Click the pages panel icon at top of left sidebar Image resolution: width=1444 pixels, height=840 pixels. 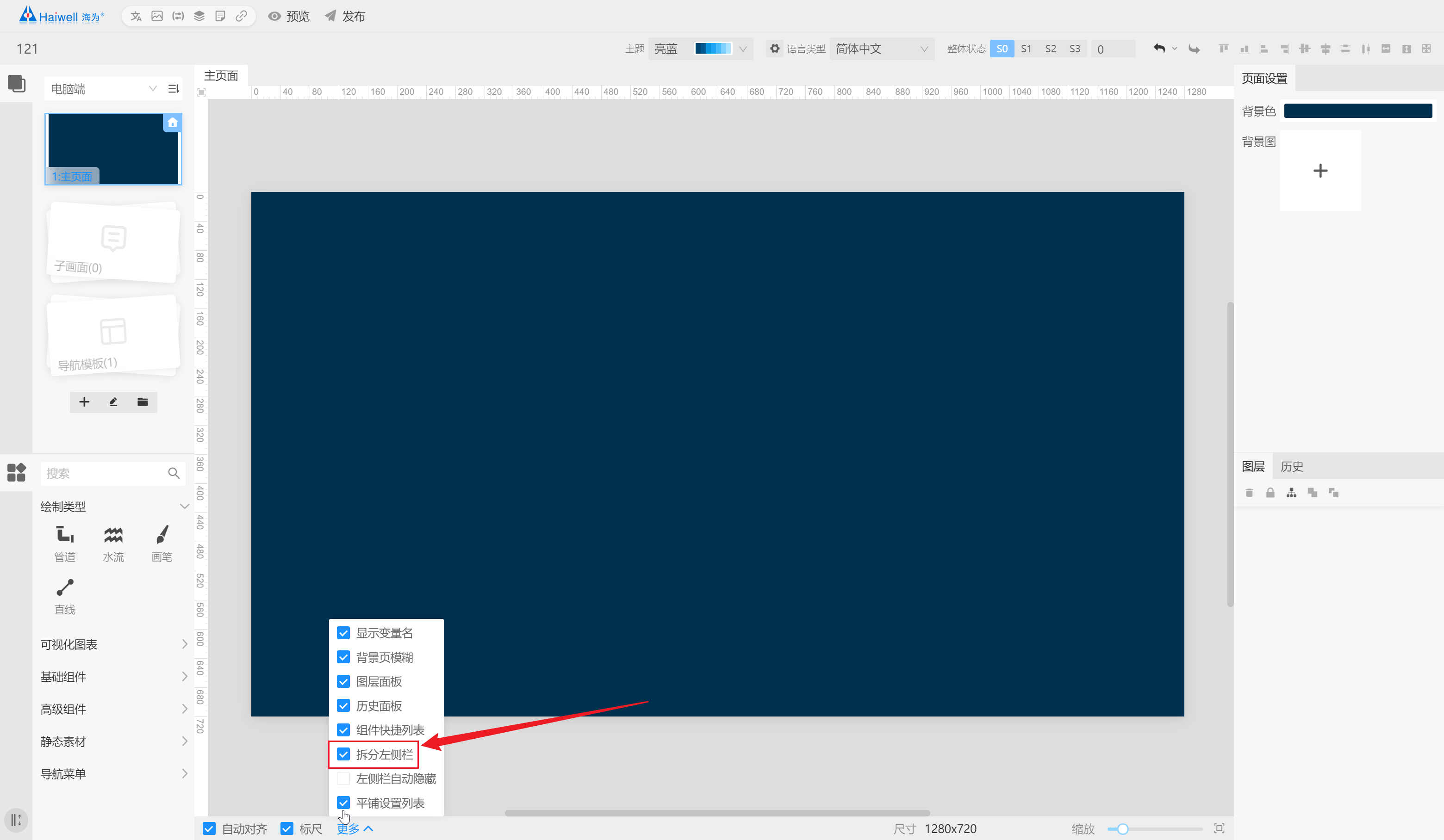17,84
